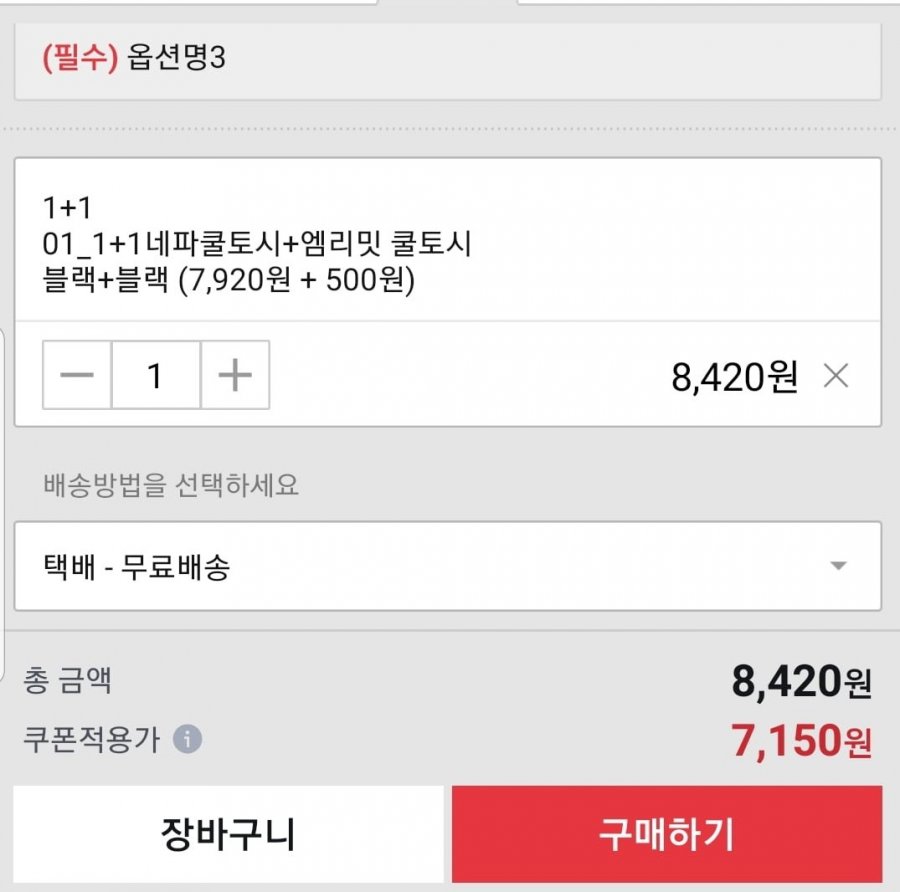Expand the 택배 - 무료배송 dropdown arrow

click(x=838, y=566)
